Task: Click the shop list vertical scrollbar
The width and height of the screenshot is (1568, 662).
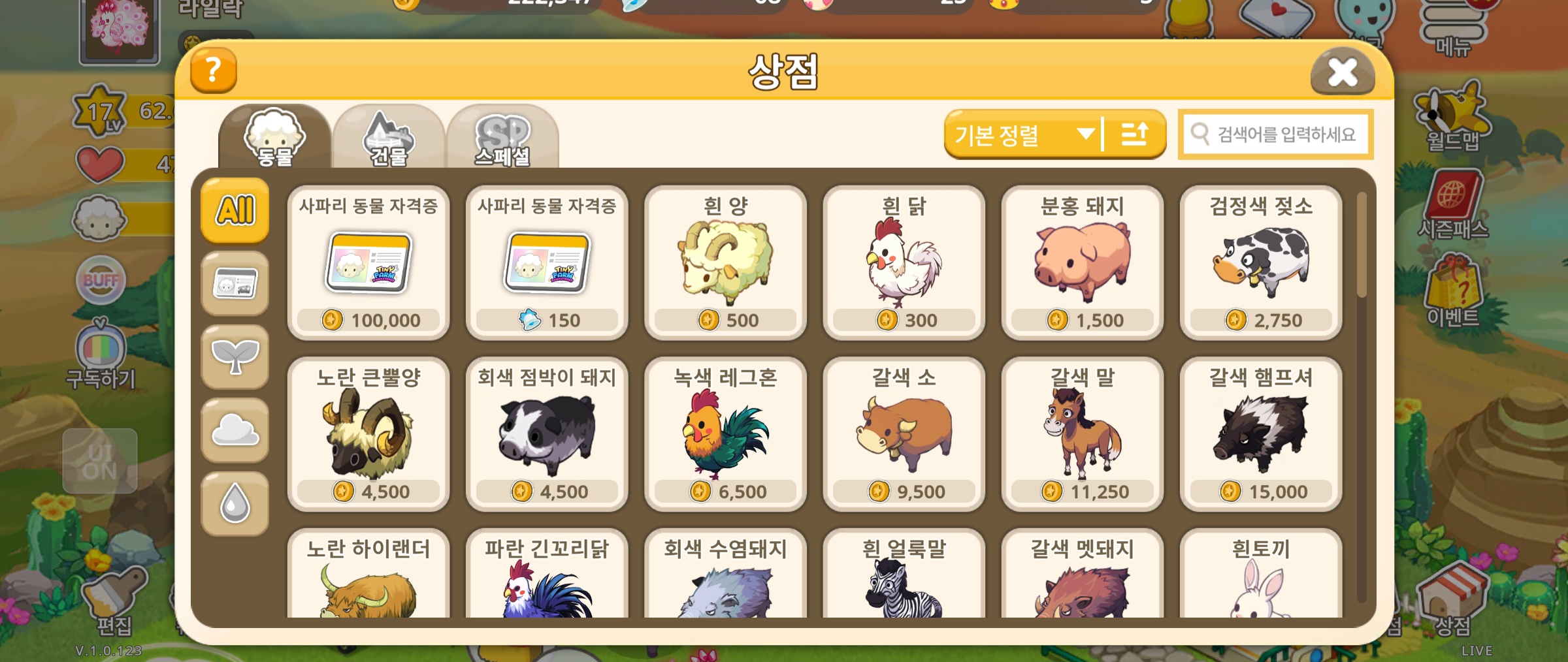Action: pos(1362,397)
